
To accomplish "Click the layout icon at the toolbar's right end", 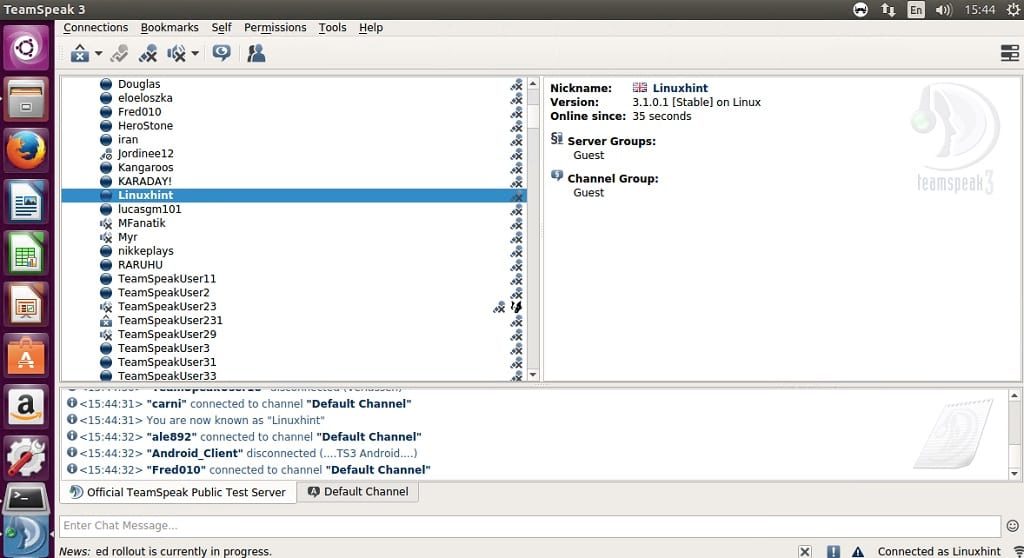I will 1010,53.
